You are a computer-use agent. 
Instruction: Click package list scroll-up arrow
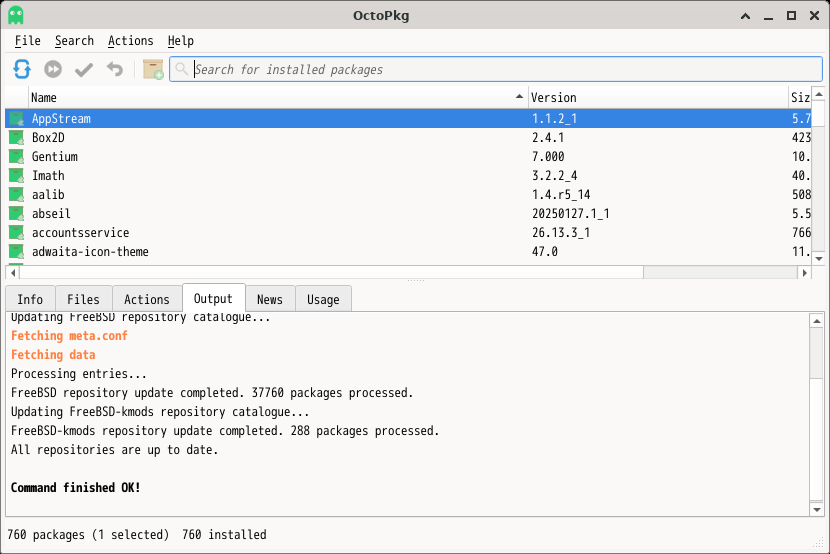[819, 95]
